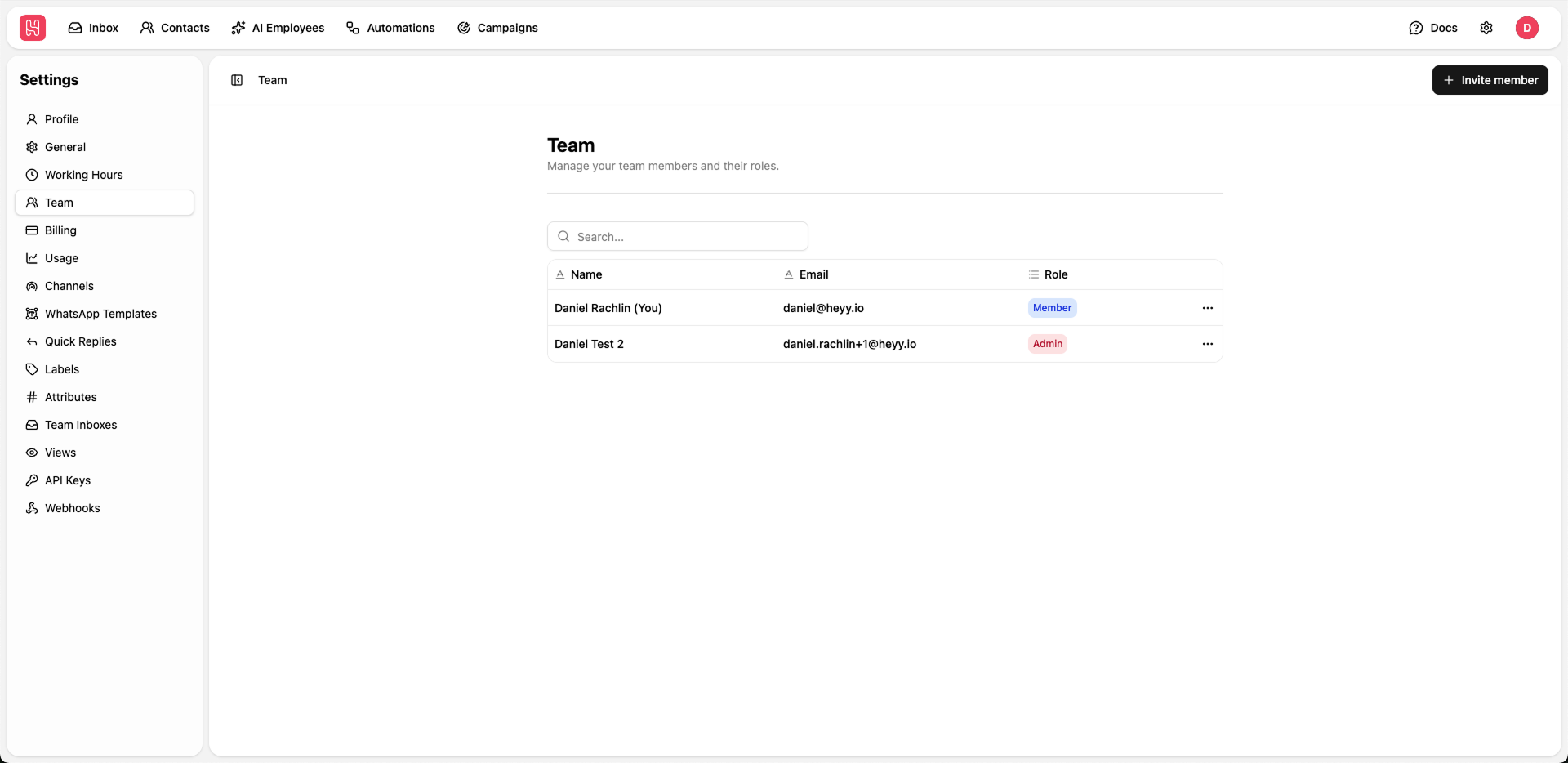This screenshot has height=763, width=1568.
Task: Open actions menu for Daniel Rachlin
Action: point(1208,307)
